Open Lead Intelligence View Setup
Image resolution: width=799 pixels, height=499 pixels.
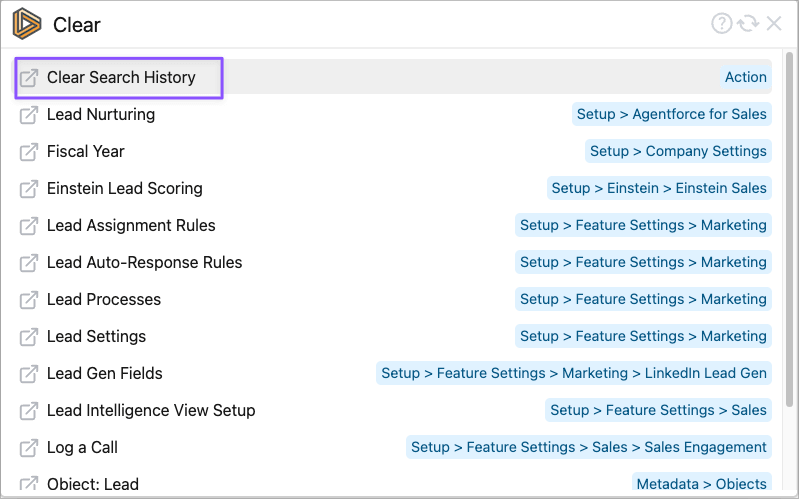pos(151,411)
